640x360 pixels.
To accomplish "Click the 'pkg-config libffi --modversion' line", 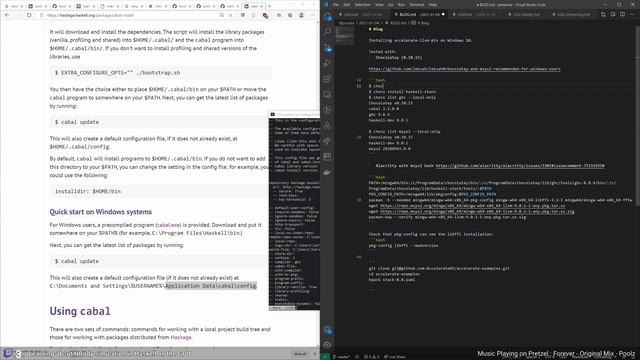I will 403,246.
